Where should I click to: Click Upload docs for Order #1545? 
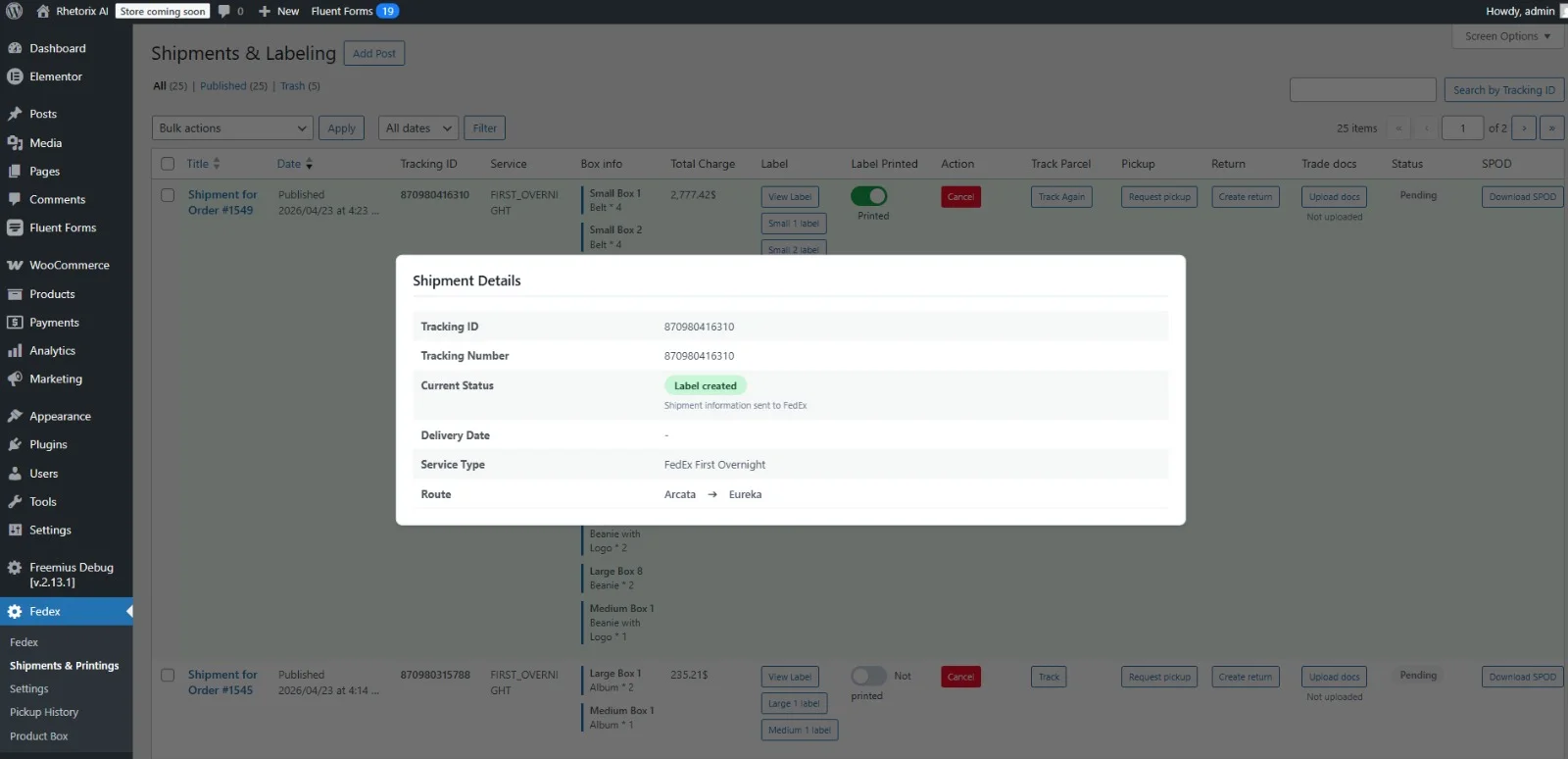1334,677
